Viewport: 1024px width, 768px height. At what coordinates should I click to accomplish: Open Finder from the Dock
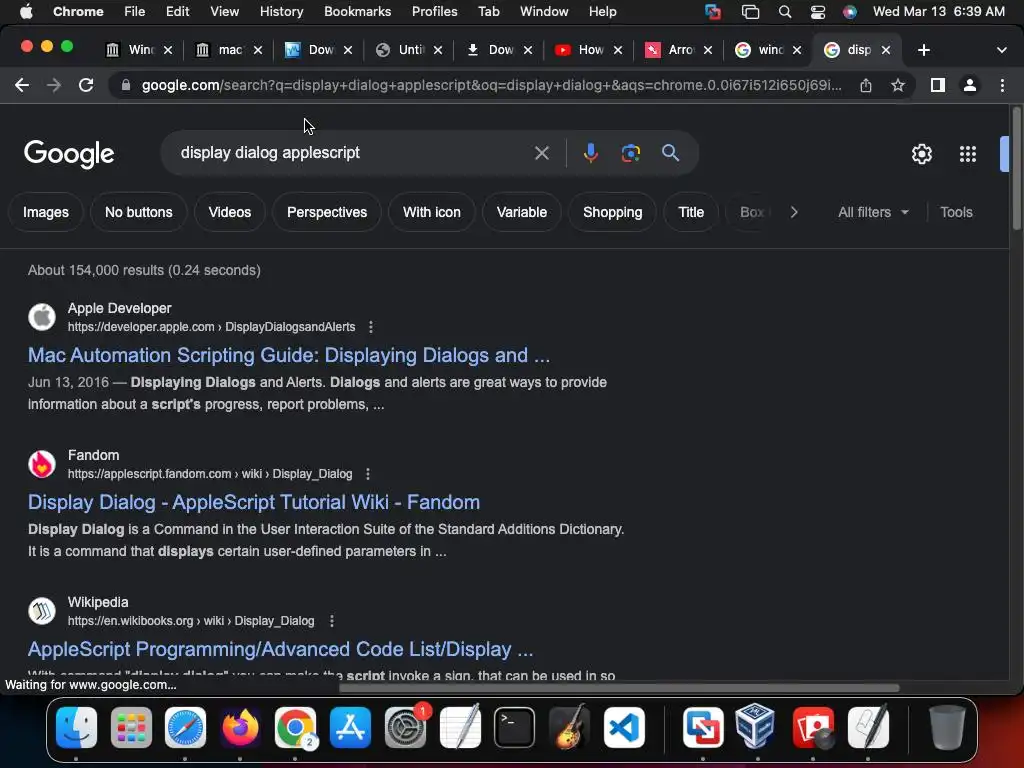(76, 728)
